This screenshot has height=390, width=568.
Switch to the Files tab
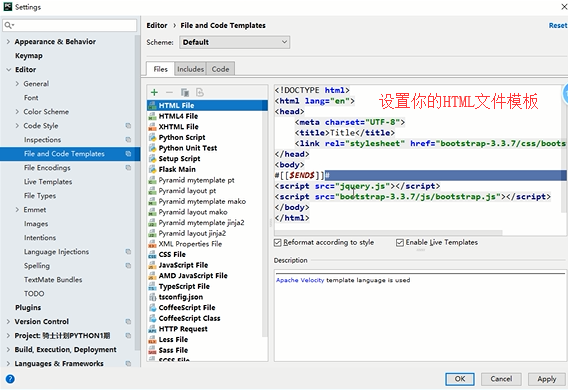click(x=160, y=69)
